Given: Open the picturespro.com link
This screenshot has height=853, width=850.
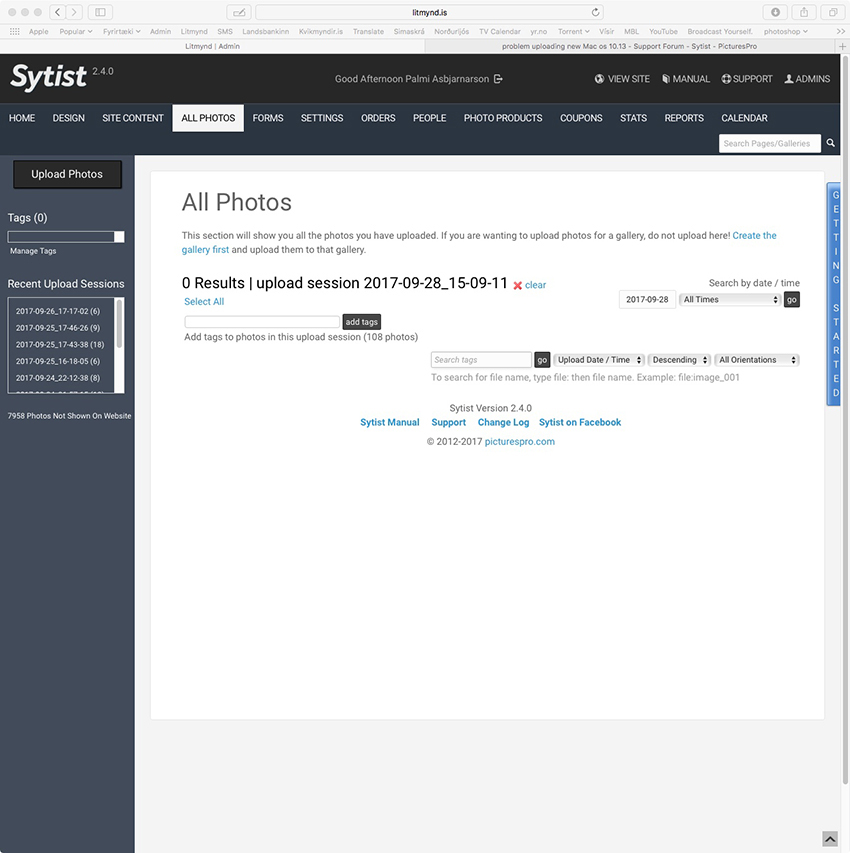Looking at the screenshot, I should [520, 442].
